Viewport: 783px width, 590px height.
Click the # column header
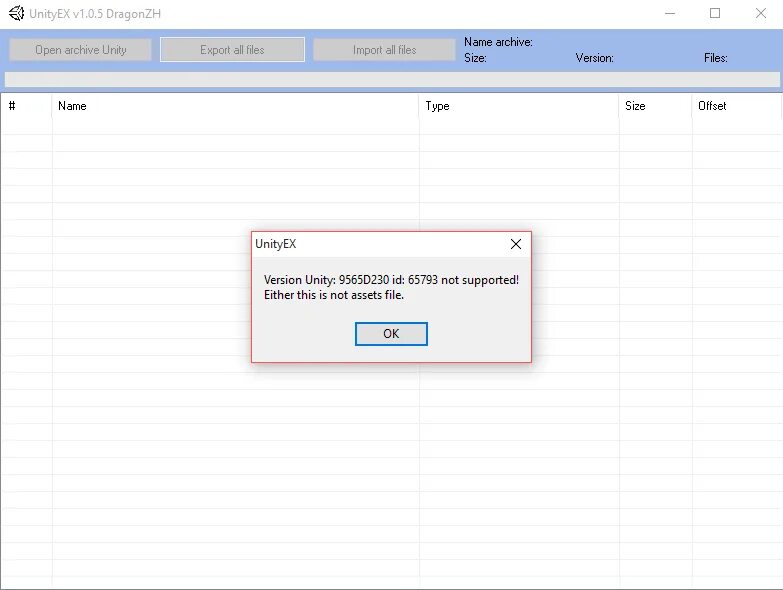tap(26, 106)
